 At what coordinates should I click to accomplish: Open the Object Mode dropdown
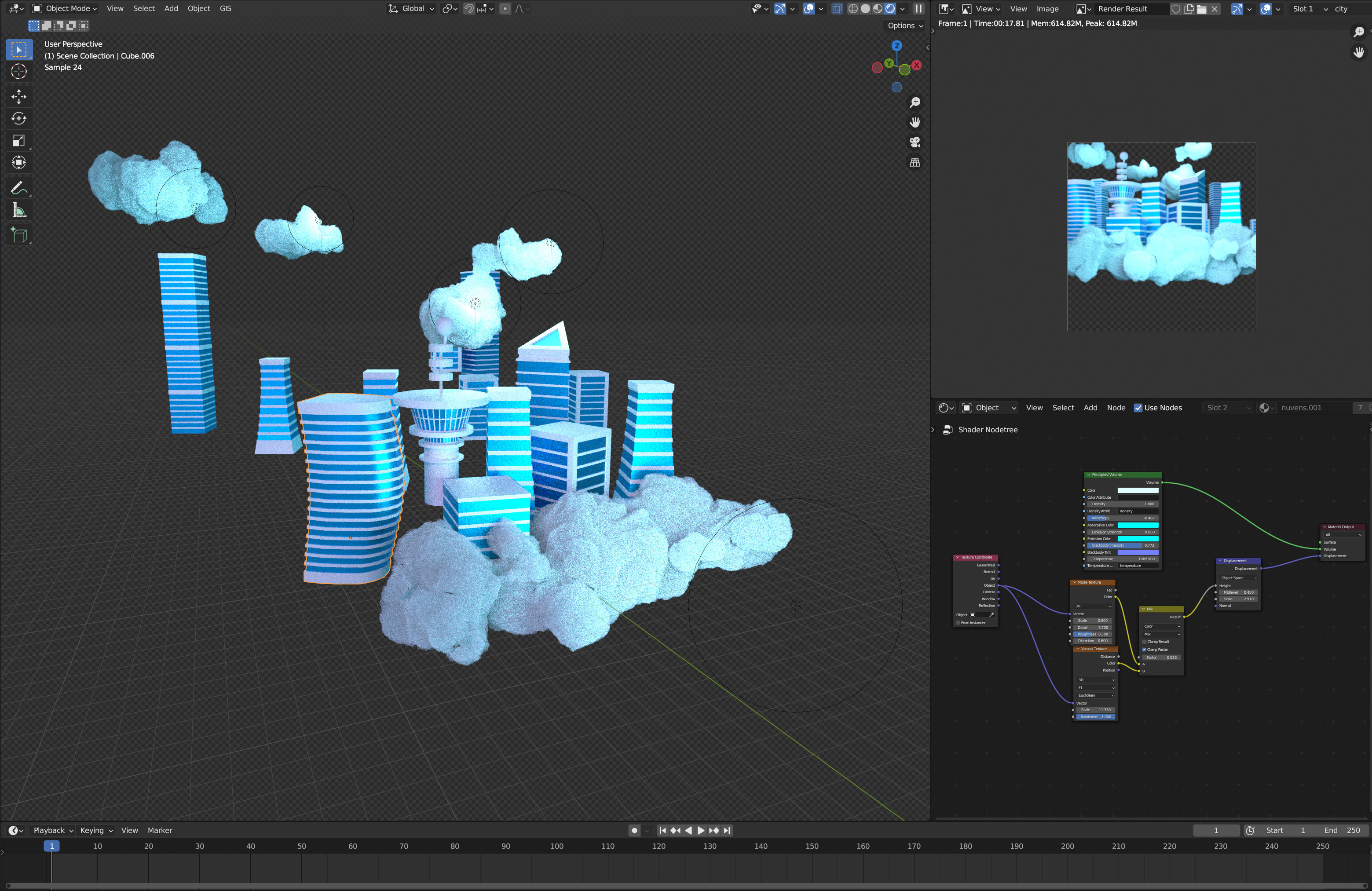pos(65,9)
